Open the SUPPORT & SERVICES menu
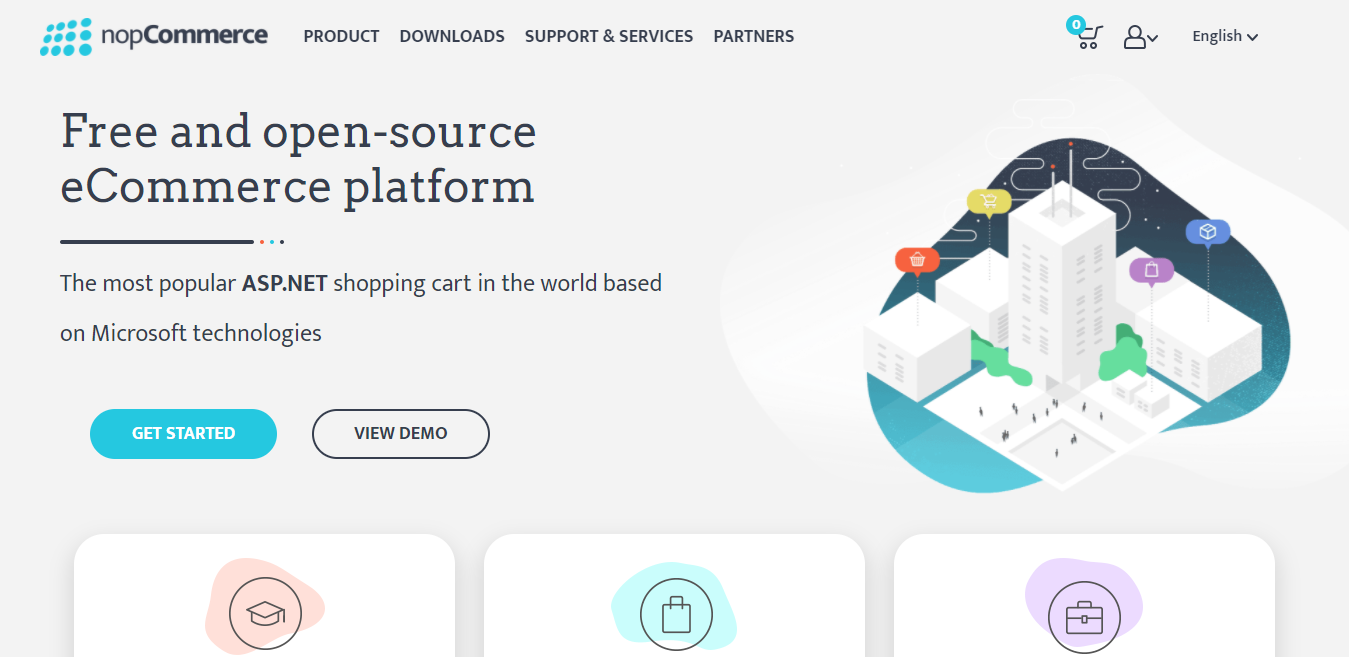The height and width of the screenshot is (657, 1349). (609, 36)
